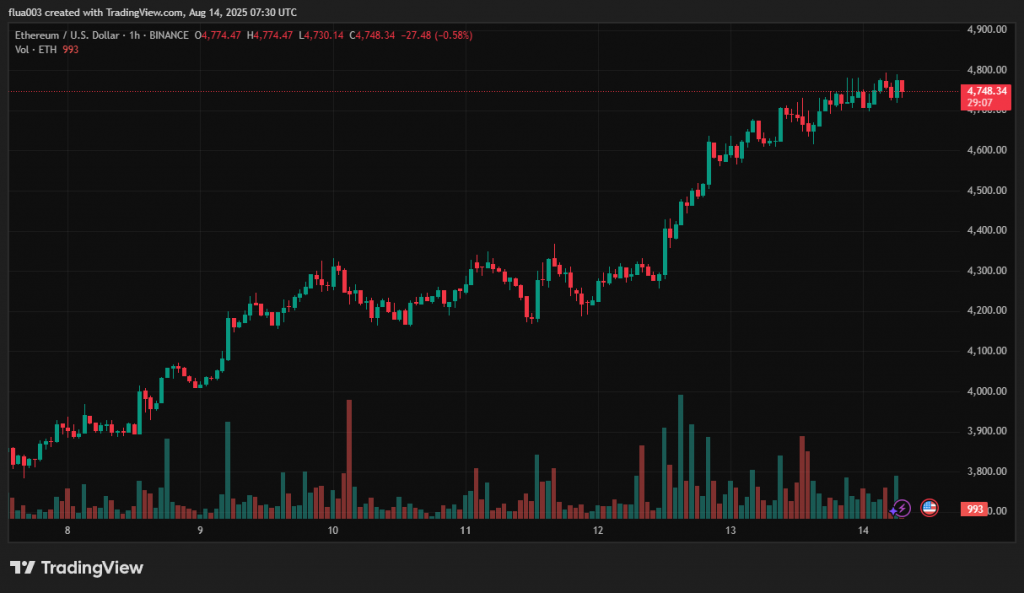Click the 'BINANCE' exchange label
This screenshot has width=1024, height=593.
[x=168, y=35]
